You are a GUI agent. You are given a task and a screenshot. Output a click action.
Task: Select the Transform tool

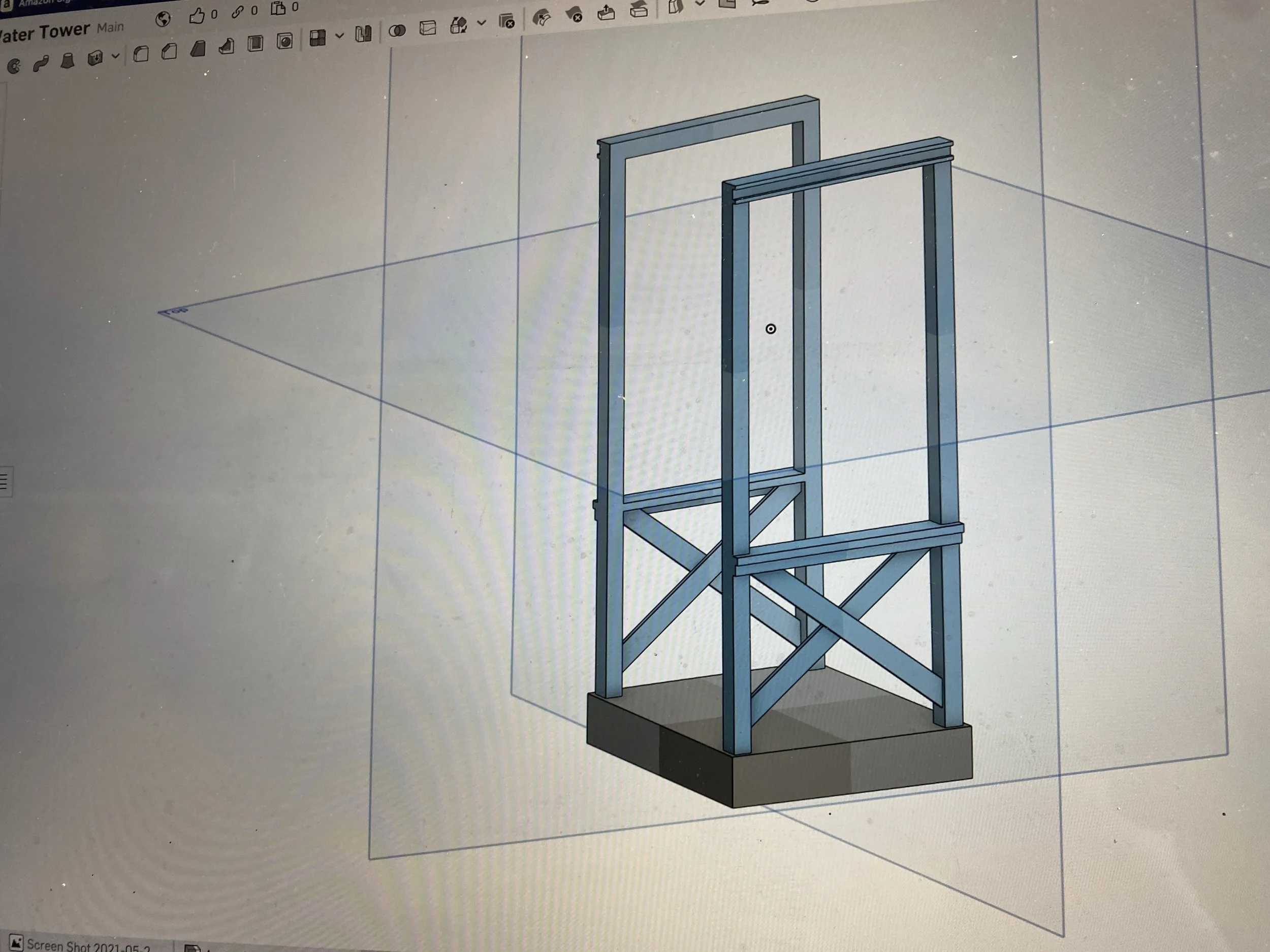(459, 25)
